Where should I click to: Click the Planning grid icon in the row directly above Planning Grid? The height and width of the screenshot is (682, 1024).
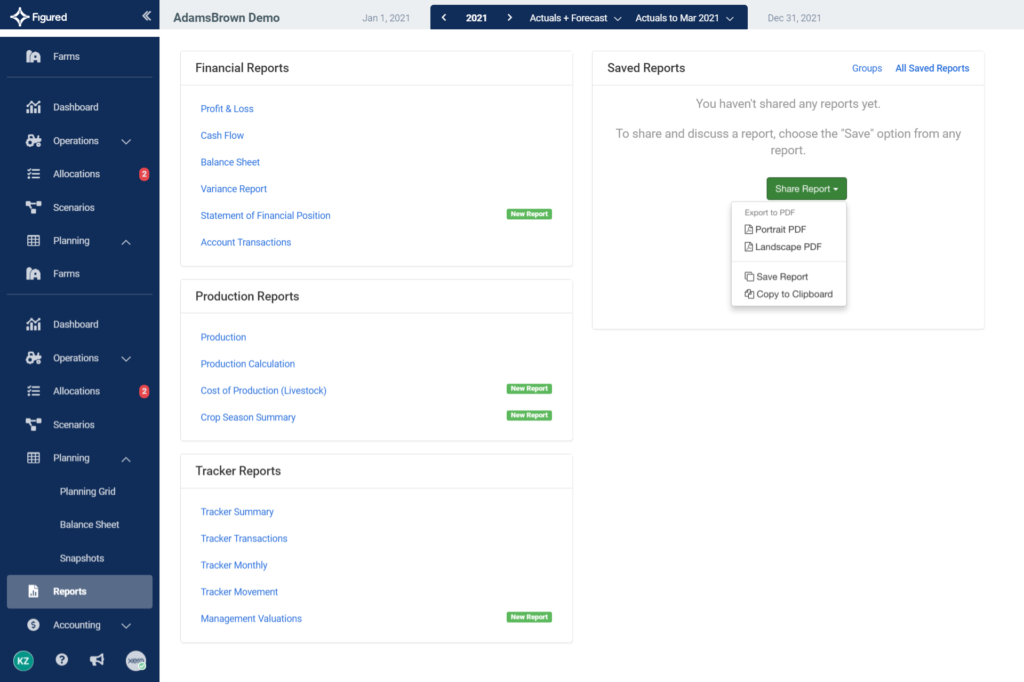pyautogui.click(x=33, y=458)
